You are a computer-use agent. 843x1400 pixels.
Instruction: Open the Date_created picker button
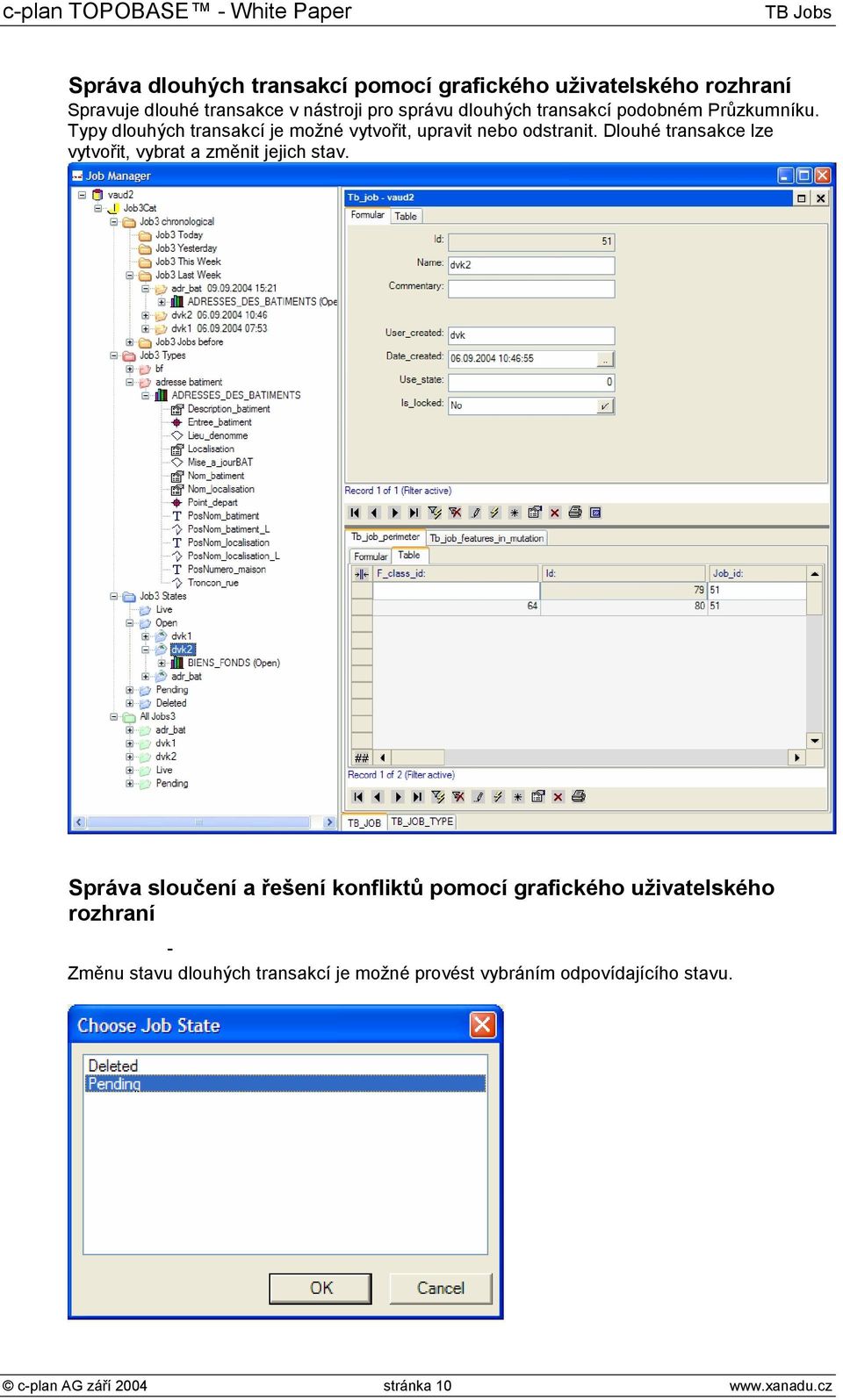tap(605, 359)
